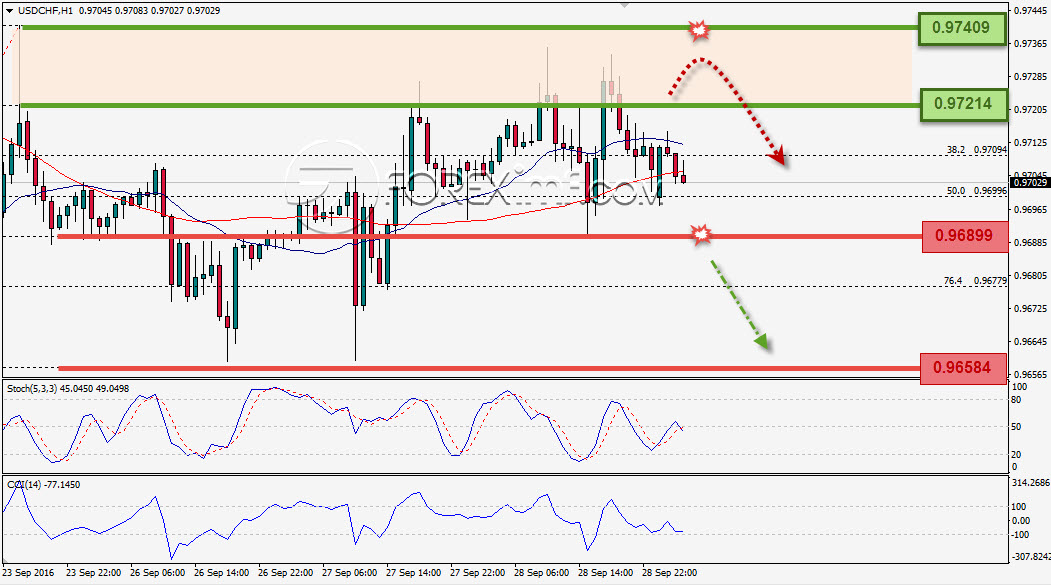Click the Stoch(5,3,3) indicator label
The image size is (1051, 585).
pos(68,389)
